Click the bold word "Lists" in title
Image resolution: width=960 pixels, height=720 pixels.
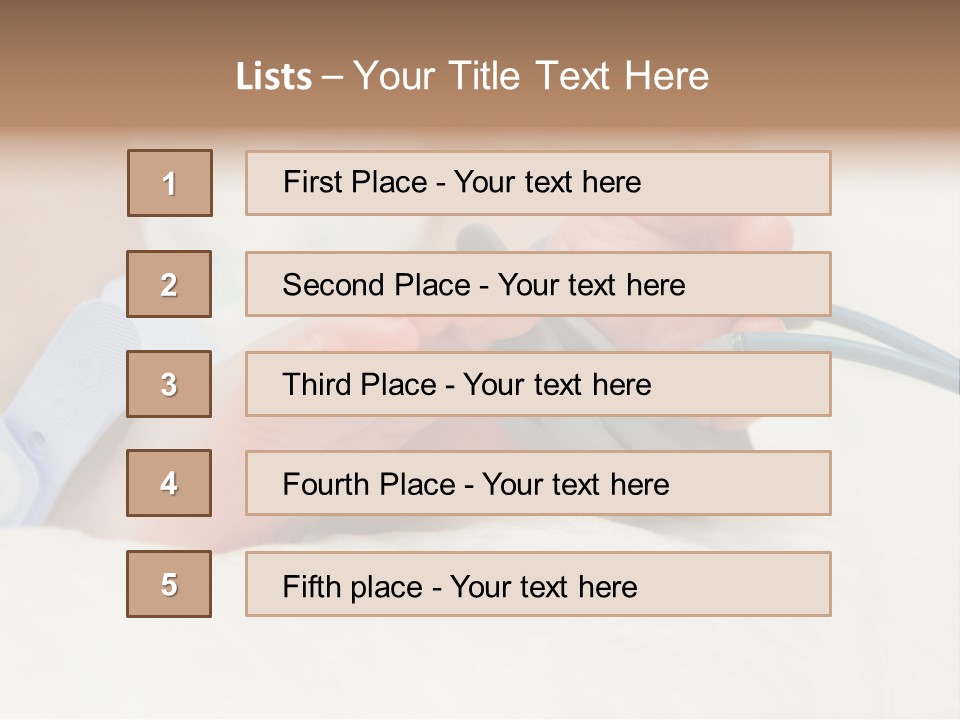click(x=273, y=76)
